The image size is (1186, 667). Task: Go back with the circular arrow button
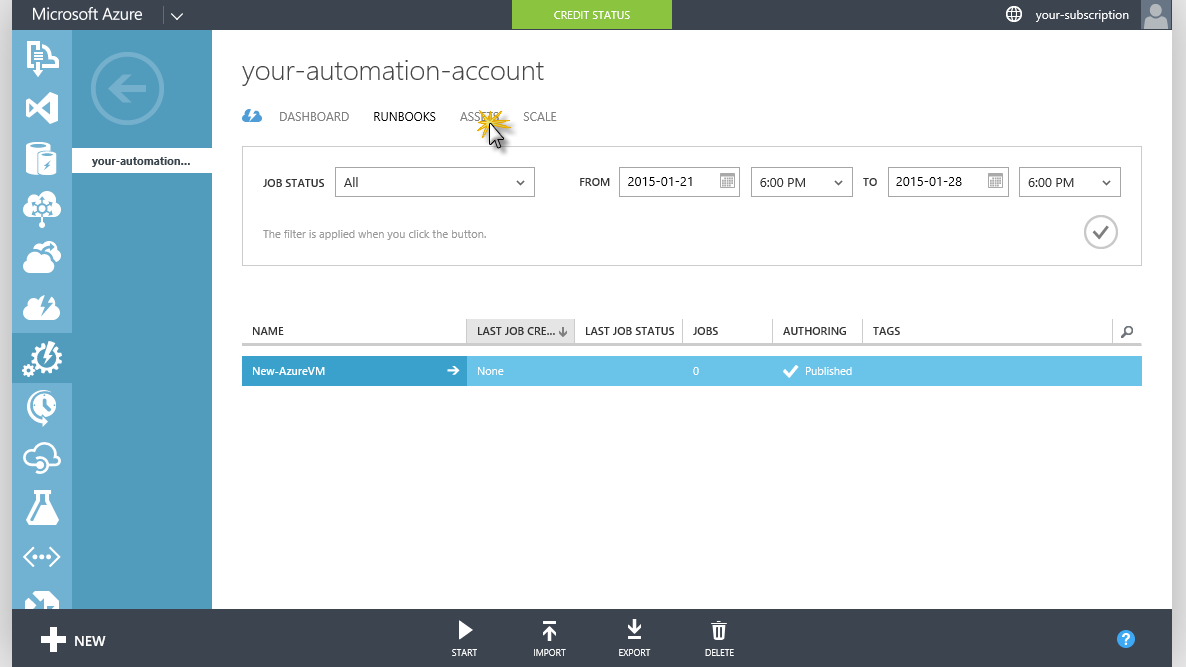(127, 88)
